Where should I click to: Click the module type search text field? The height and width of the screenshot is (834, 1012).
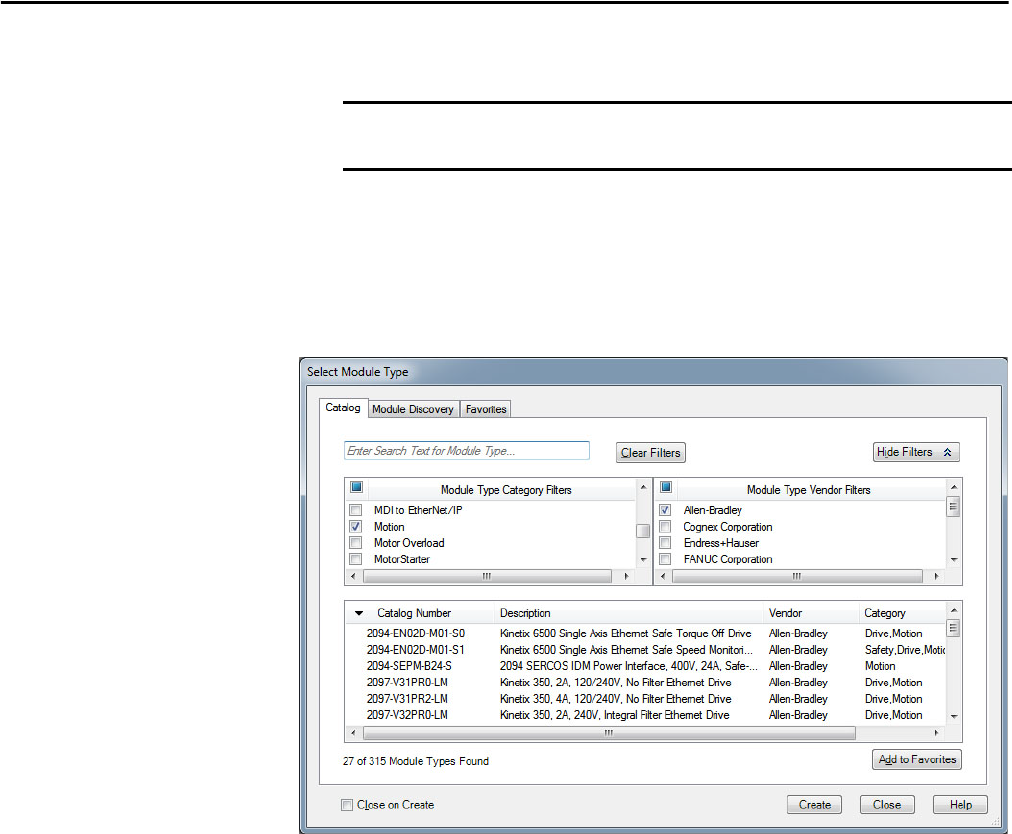click(466, 451)
